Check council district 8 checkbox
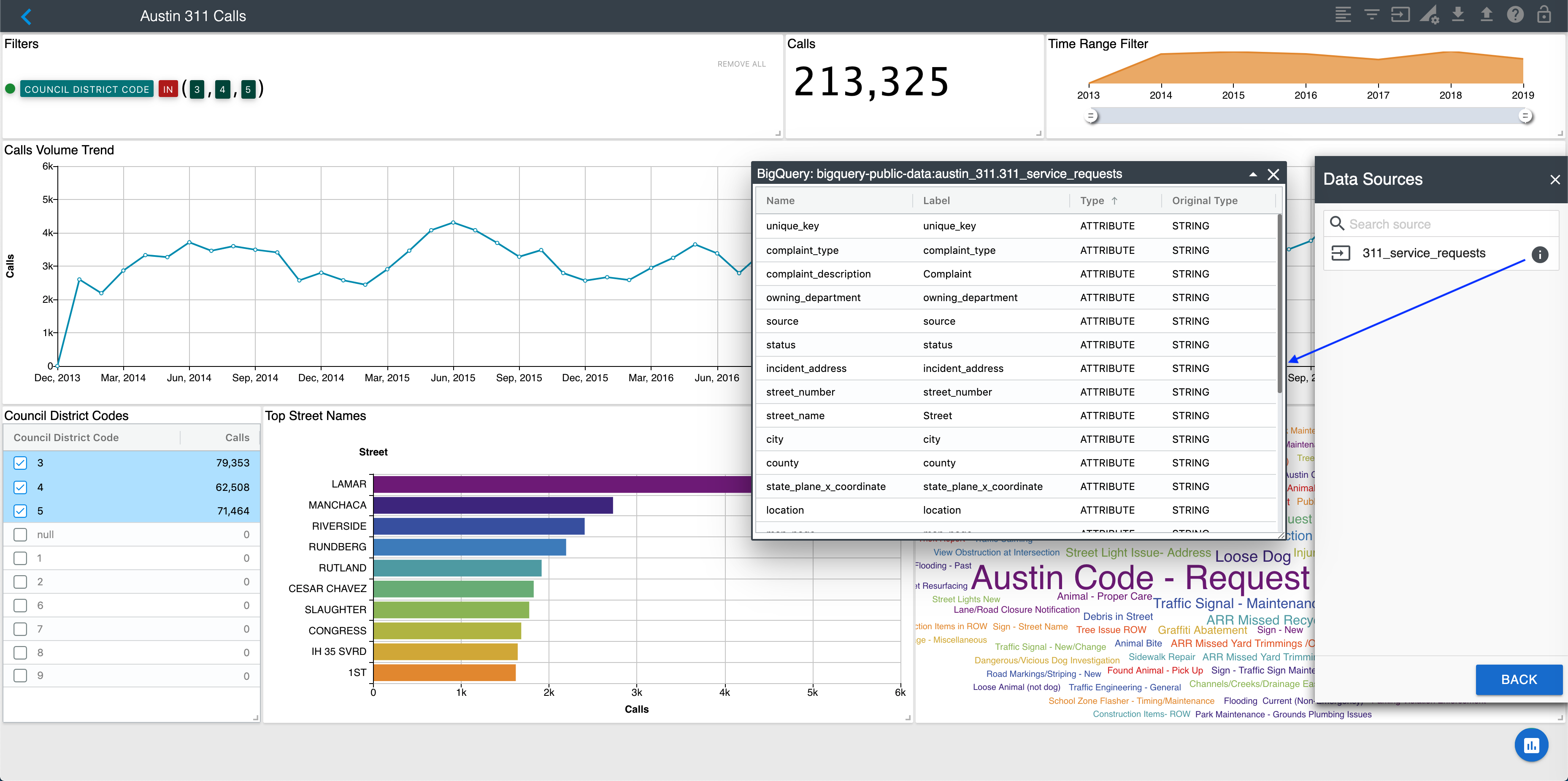The image size is (1568, 781). [20, 653]
